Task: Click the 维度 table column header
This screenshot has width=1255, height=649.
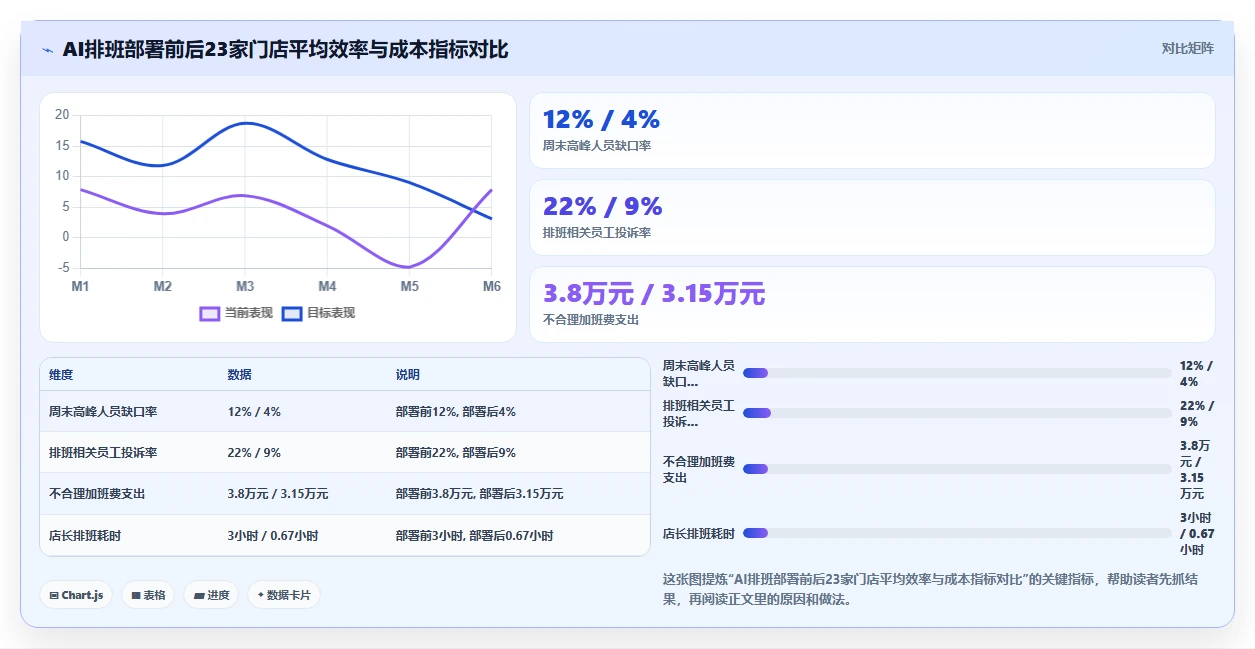Action: coord(61,375)
